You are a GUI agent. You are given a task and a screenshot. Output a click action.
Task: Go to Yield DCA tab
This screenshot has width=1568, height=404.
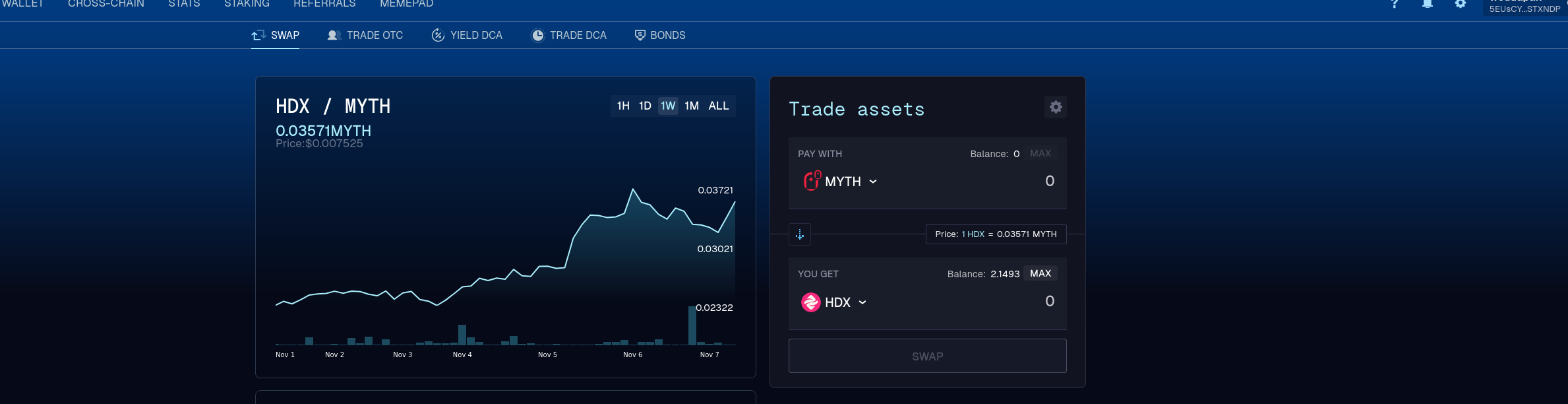click(467, 36)
